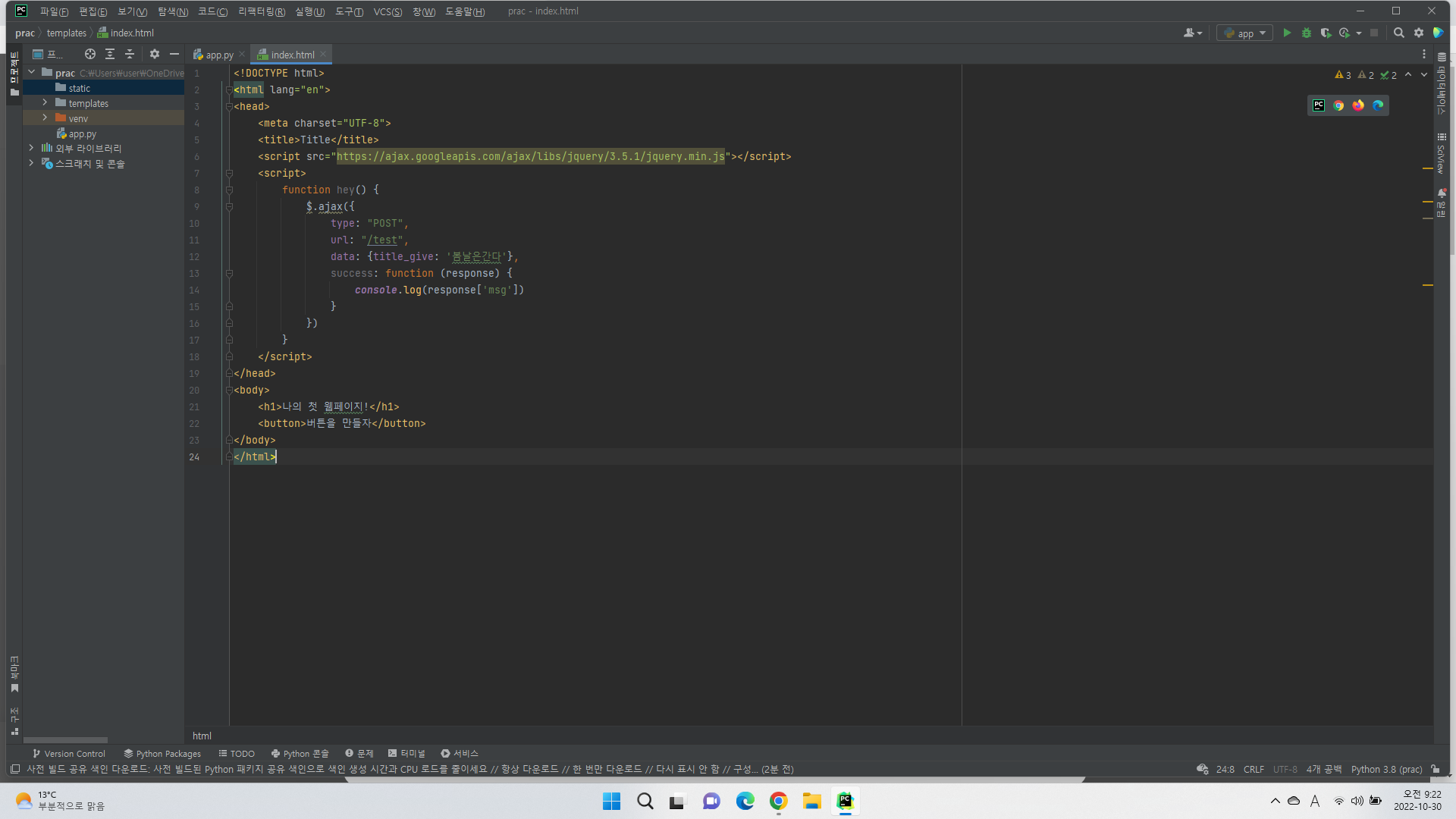Viewport: 1456px width, 819px height.
Task: Run the app configuration with the green play button
Action: [x=1287, y=33]
